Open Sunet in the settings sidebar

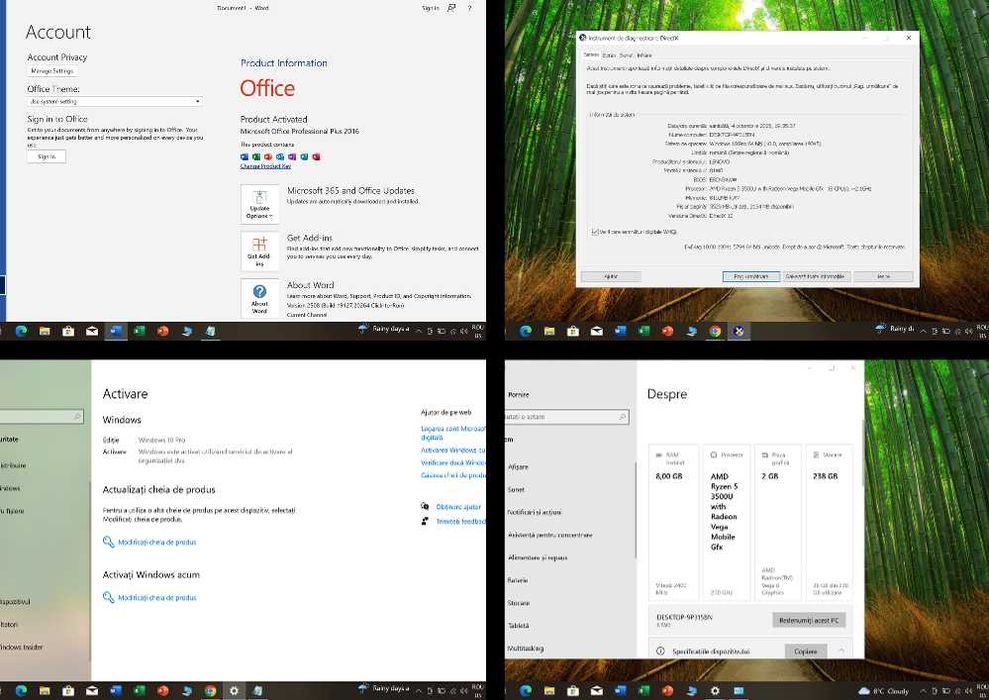pos(516,489)
